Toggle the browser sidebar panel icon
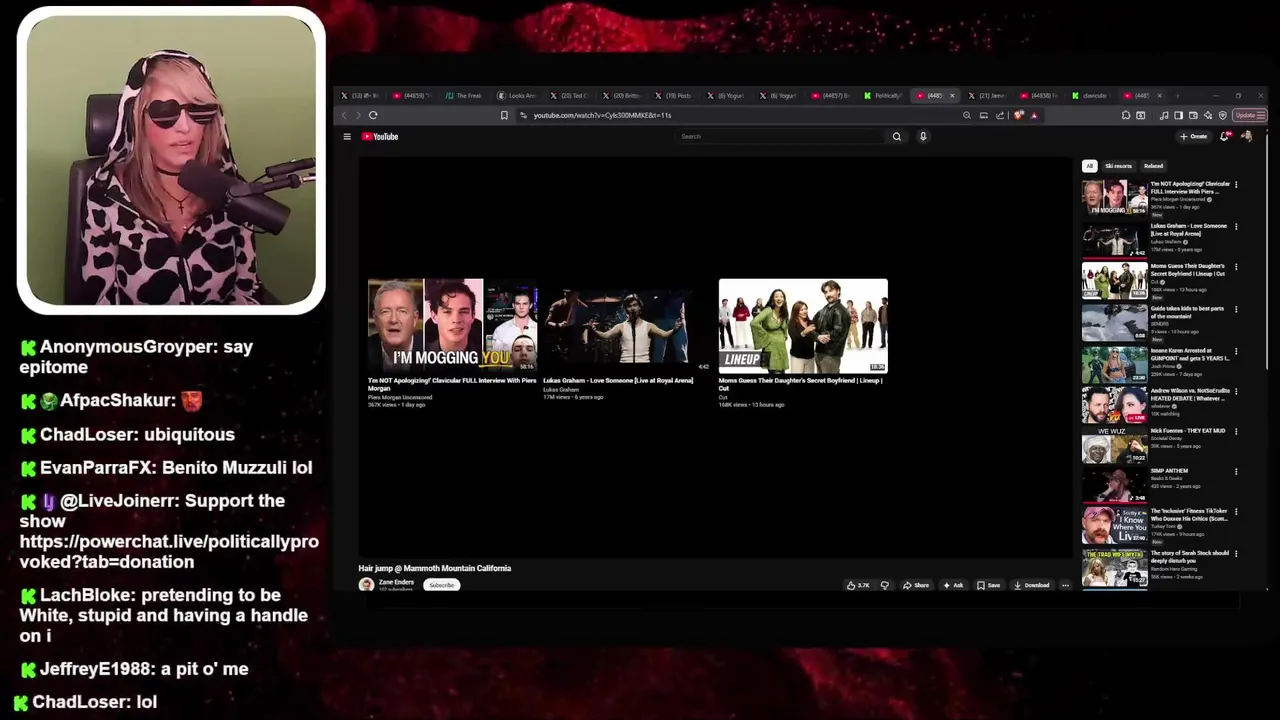The height and width of the screenshot is (720, 1280). pos(1178,115)
